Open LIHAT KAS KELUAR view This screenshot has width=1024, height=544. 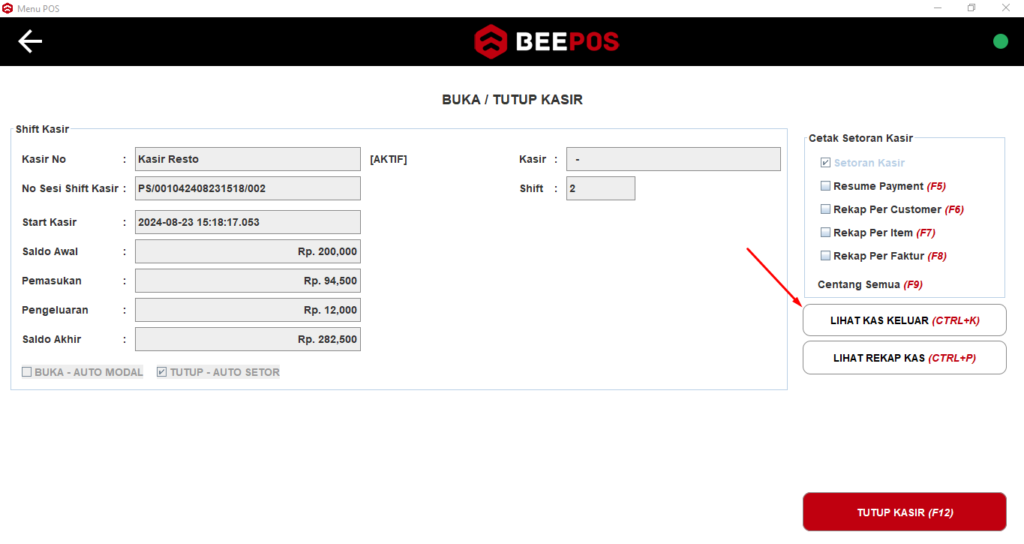tap(904, 320)
